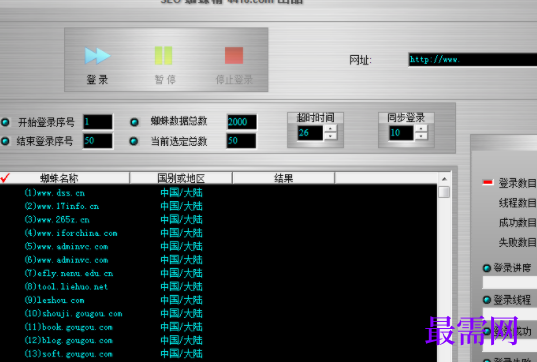The image size is (537, 362).
Task: Select the 蜘蛛数据总数 radio bullet
Action: click(134, 122)
